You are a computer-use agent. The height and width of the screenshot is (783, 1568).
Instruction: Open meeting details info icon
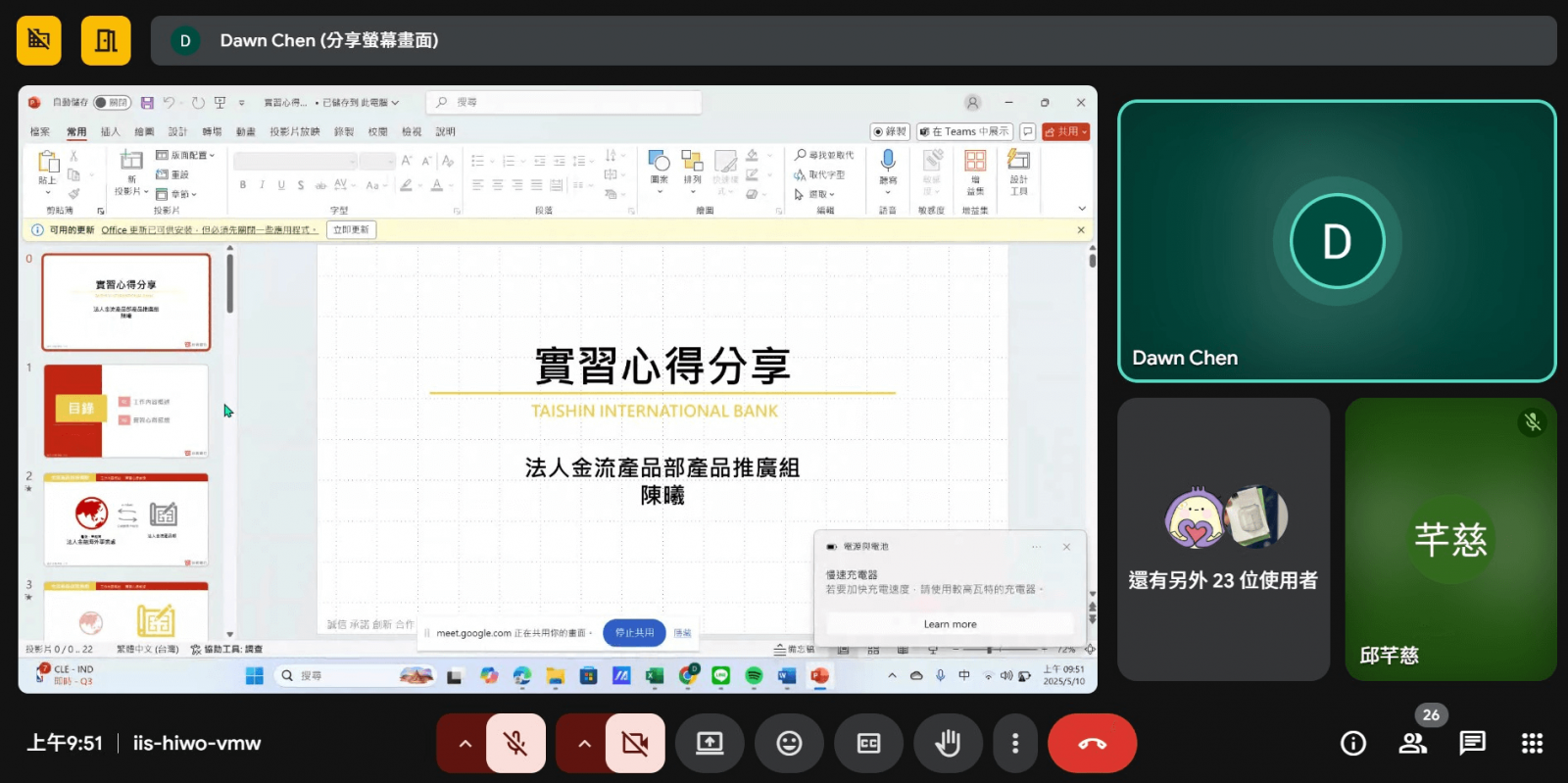coord(1353,744)
